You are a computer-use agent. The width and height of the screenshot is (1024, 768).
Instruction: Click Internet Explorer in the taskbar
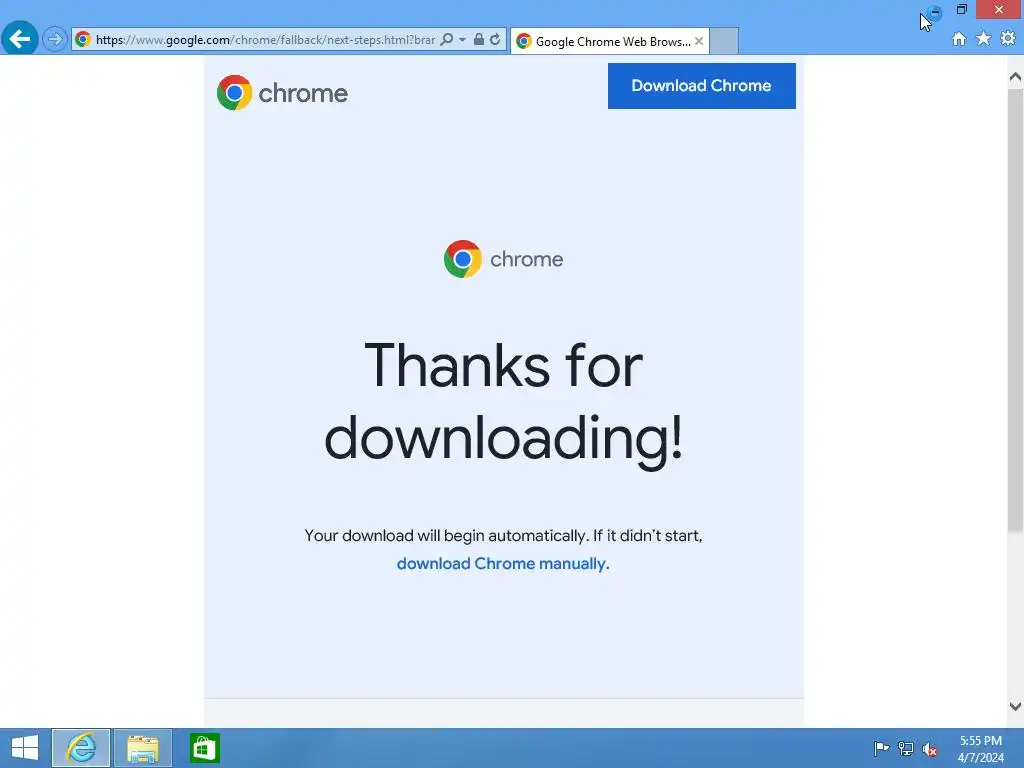point(81,748)
